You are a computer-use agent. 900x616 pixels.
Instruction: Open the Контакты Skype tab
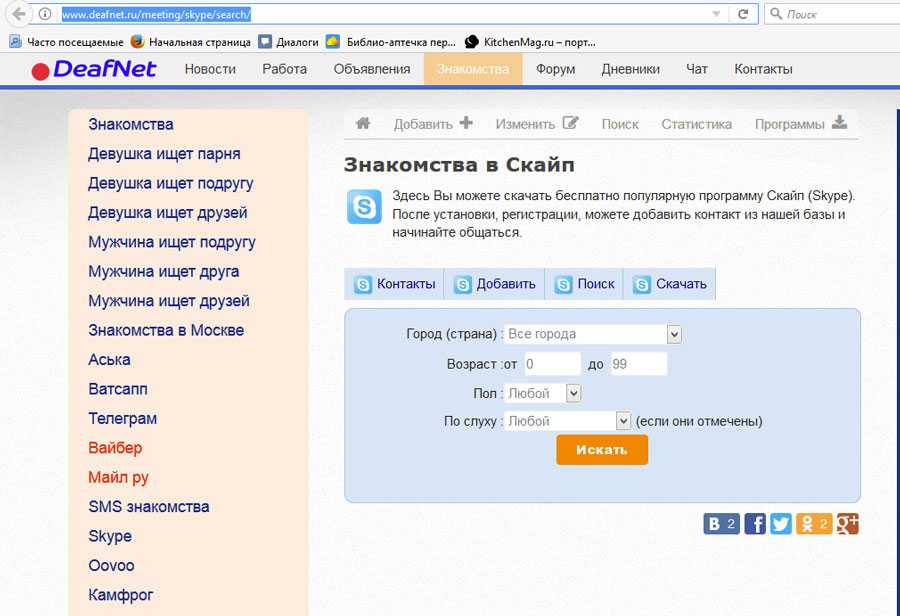coord(395,284)
